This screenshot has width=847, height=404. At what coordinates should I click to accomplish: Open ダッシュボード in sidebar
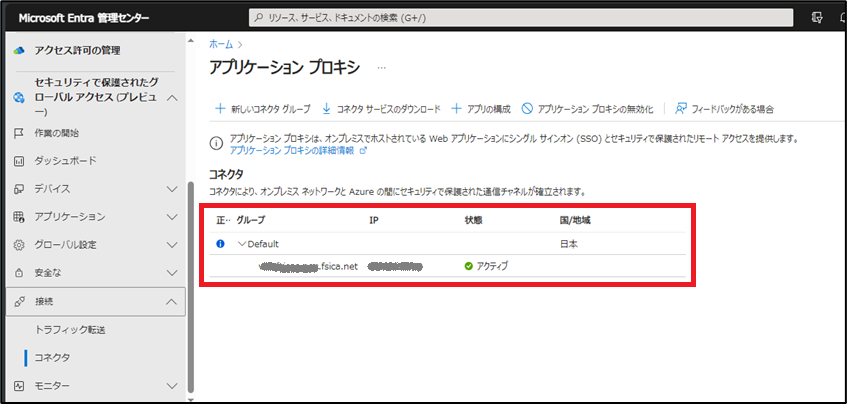pos(65,161)
